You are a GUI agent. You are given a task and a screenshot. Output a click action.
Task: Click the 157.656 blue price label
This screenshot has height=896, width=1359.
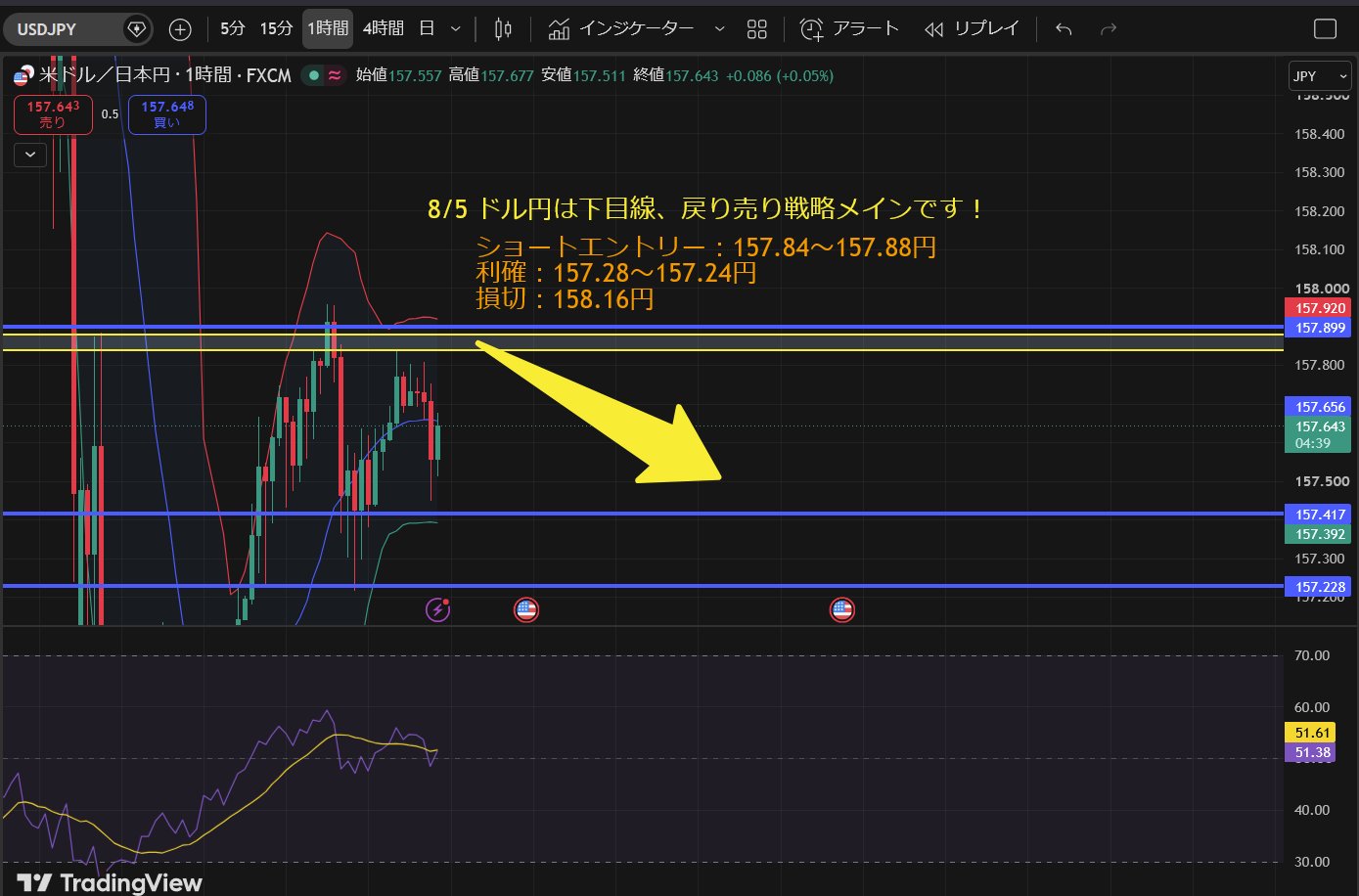tap(1320, 407)
